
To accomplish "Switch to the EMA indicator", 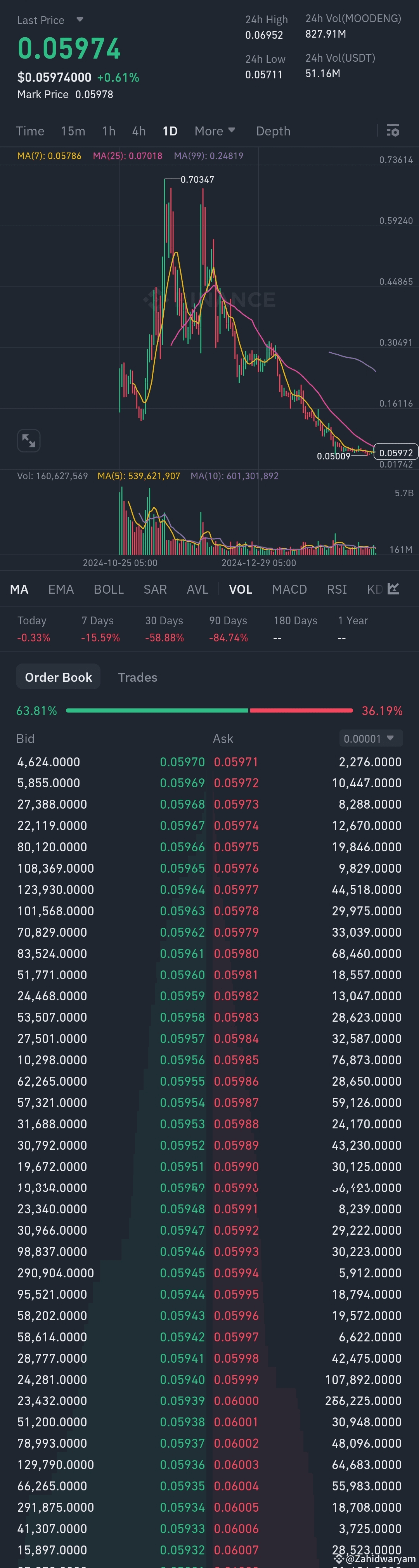I will coord(61,589).
